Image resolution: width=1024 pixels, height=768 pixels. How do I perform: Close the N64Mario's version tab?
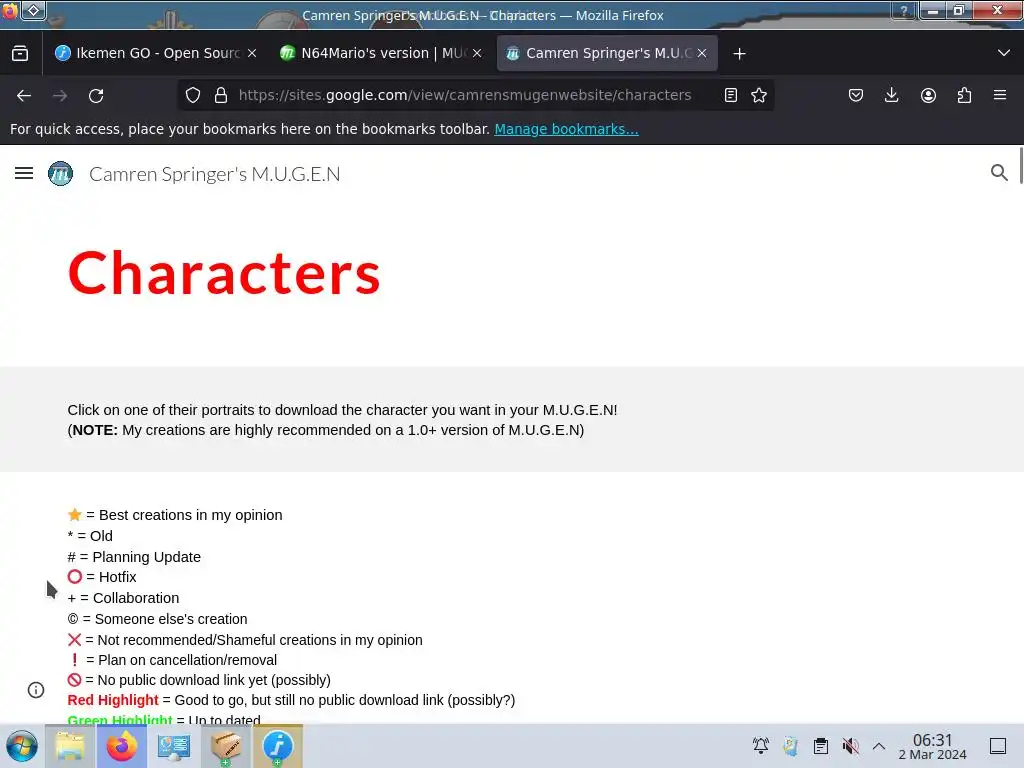pyautogui.click(x=477, y=54)
